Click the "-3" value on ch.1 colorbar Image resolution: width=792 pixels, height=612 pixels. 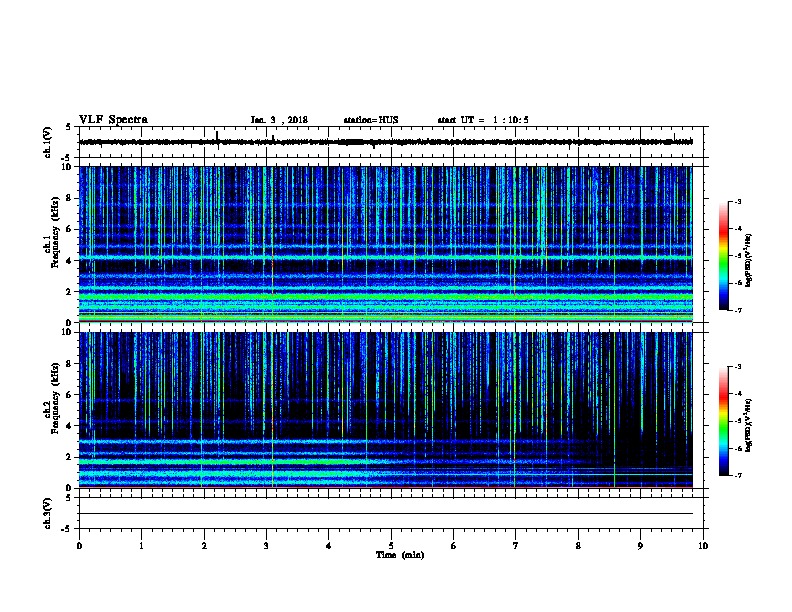click(x=738, y=201)
